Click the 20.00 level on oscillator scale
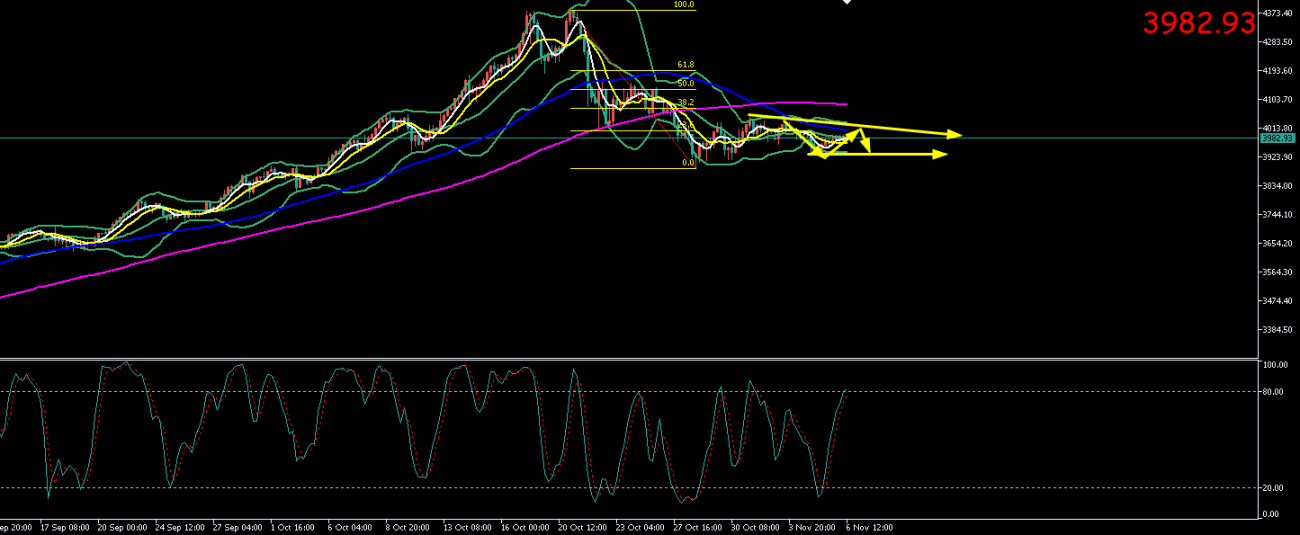The image size is (1300, 535). click(1274, 488)
